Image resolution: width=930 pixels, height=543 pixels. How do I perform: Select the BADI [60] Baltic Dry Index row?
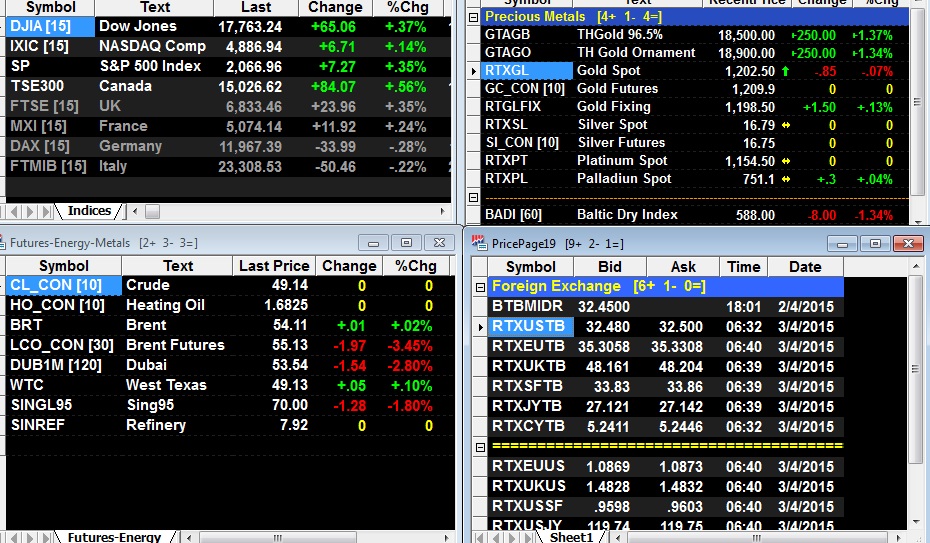[695, 215]
